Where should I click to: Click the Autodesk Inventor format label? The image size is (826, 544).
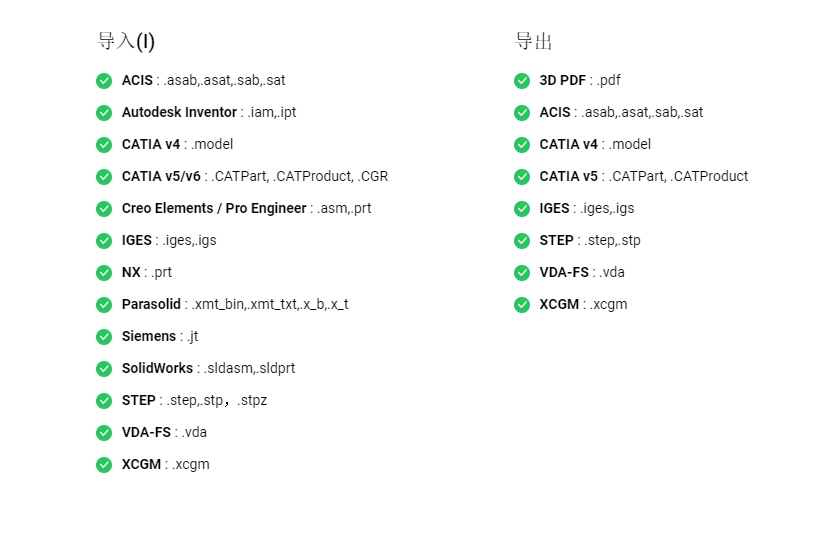180,112
